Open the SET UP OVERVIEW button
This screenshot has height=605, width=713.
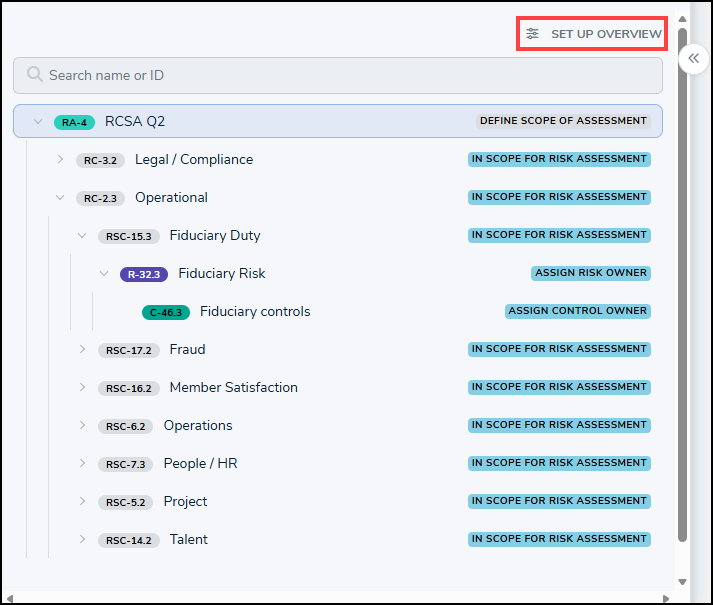[x=592, y=34]
